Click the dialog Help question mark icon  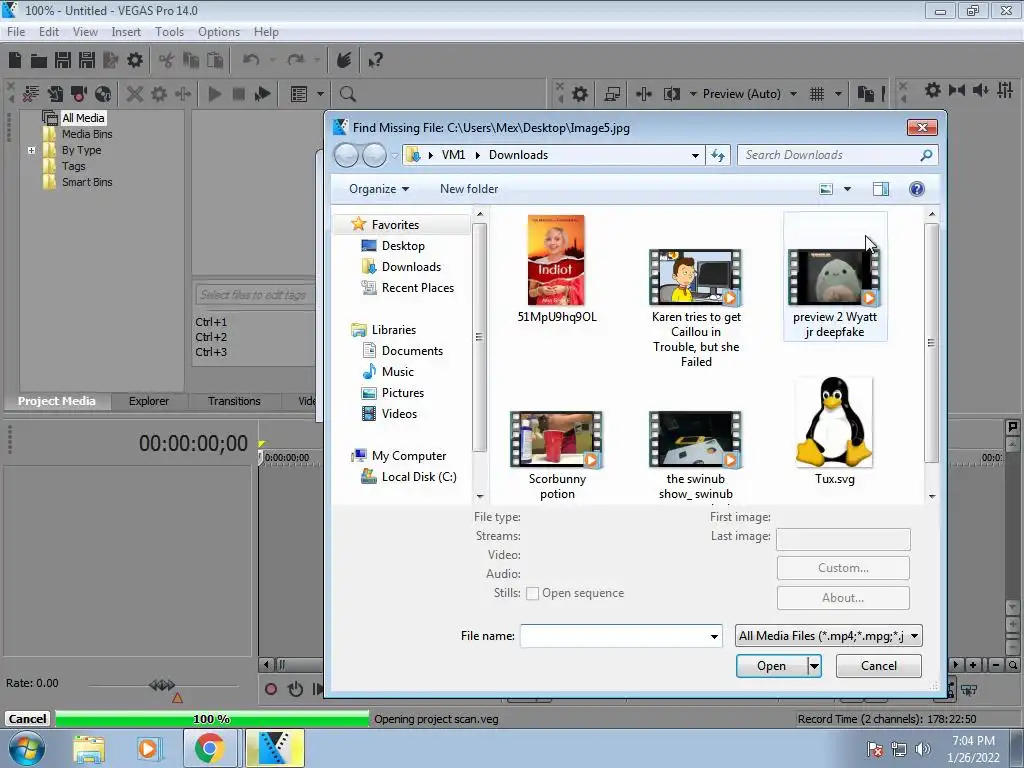916,189
